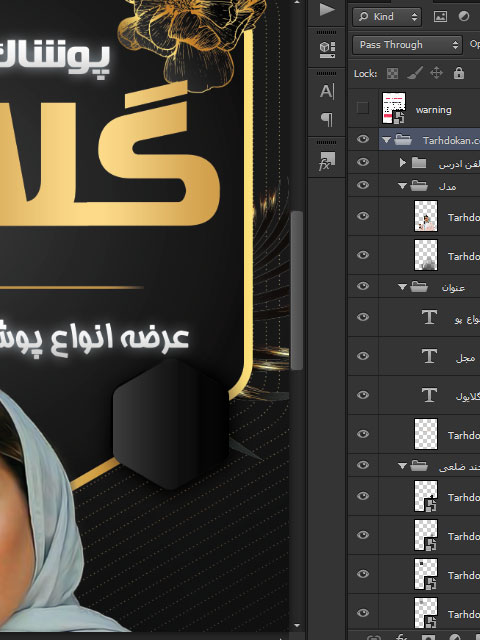Collapse the Tarhdokan group
Image resolution: width=480 pixels, height=640 pixels.
(x=386, y=140)
